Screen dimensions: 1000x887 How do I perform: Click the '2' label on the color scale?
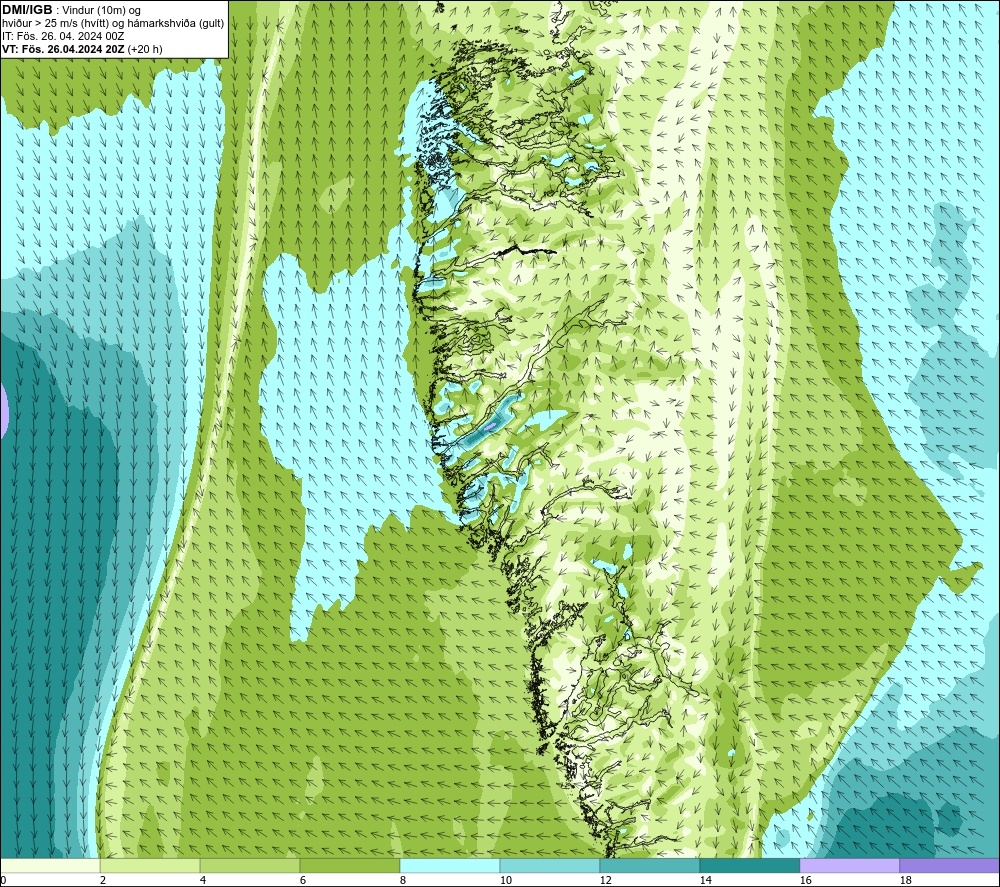coord(103,880)
